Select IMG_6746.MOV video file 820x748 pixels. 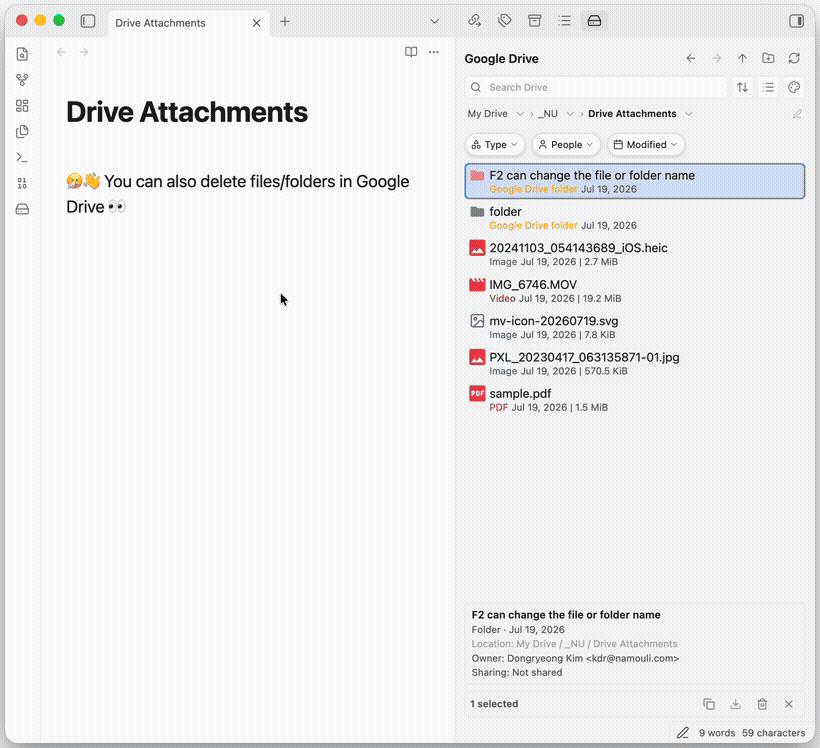[634, 291]
